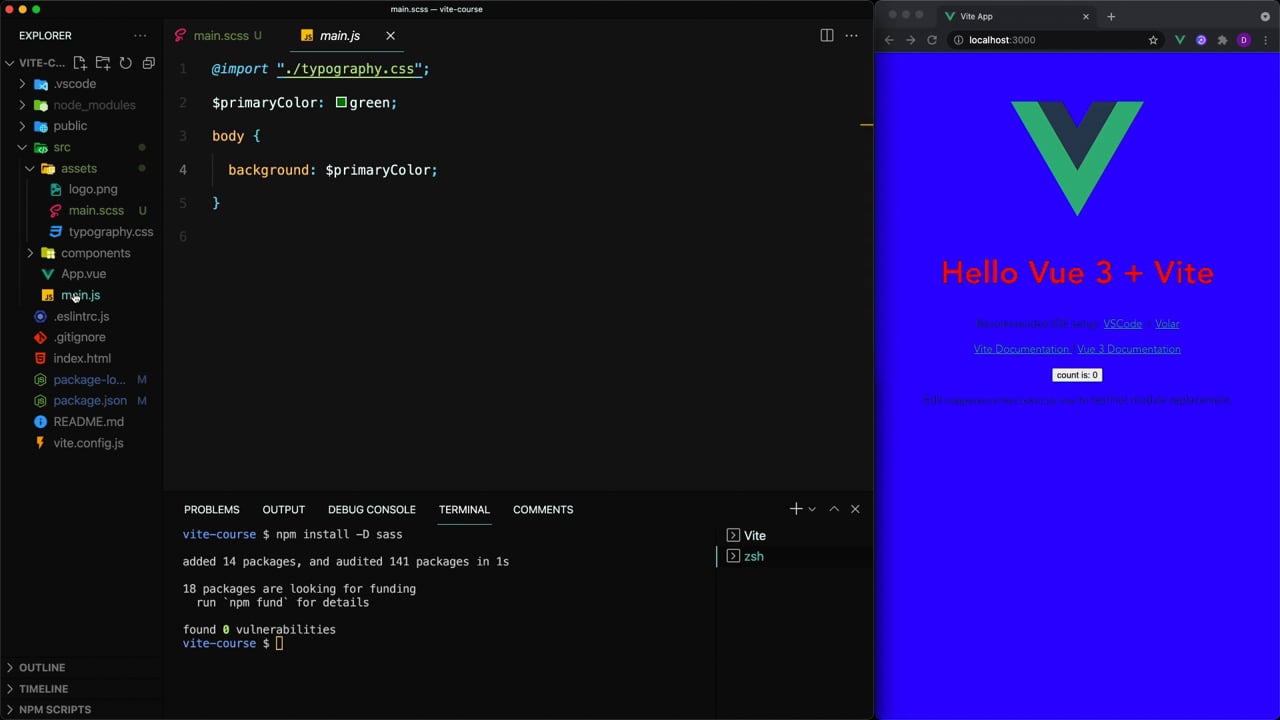Click New File icon in Explorer header
The width and height of the screenshot is (1280, 720).
pos(80,63)
